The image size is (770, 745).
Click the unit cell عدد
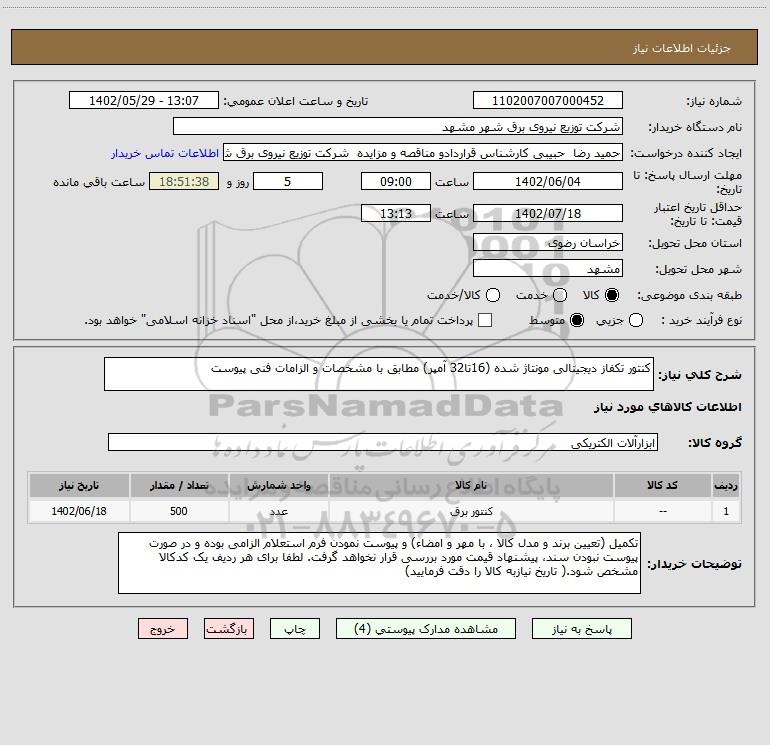[x=278, y=511]
